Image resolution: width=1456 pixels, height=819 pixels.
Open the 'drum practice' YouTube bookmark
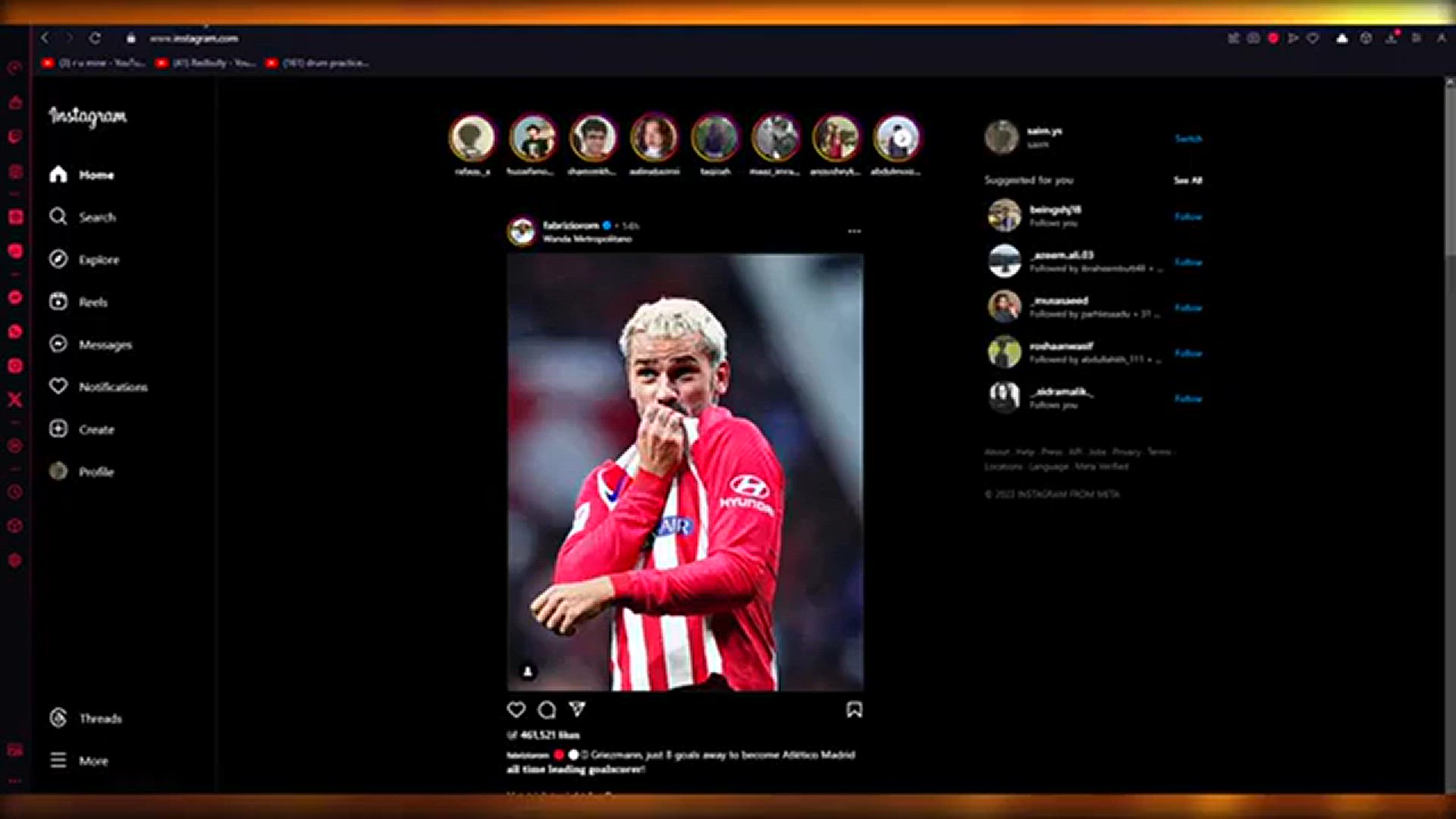[x=318, y=63]
